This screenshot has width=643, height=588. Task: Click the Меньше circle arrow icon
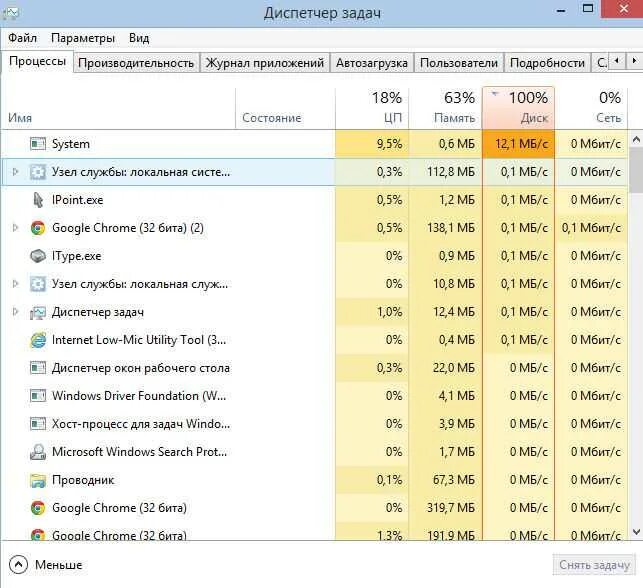(x=18, y=565)
